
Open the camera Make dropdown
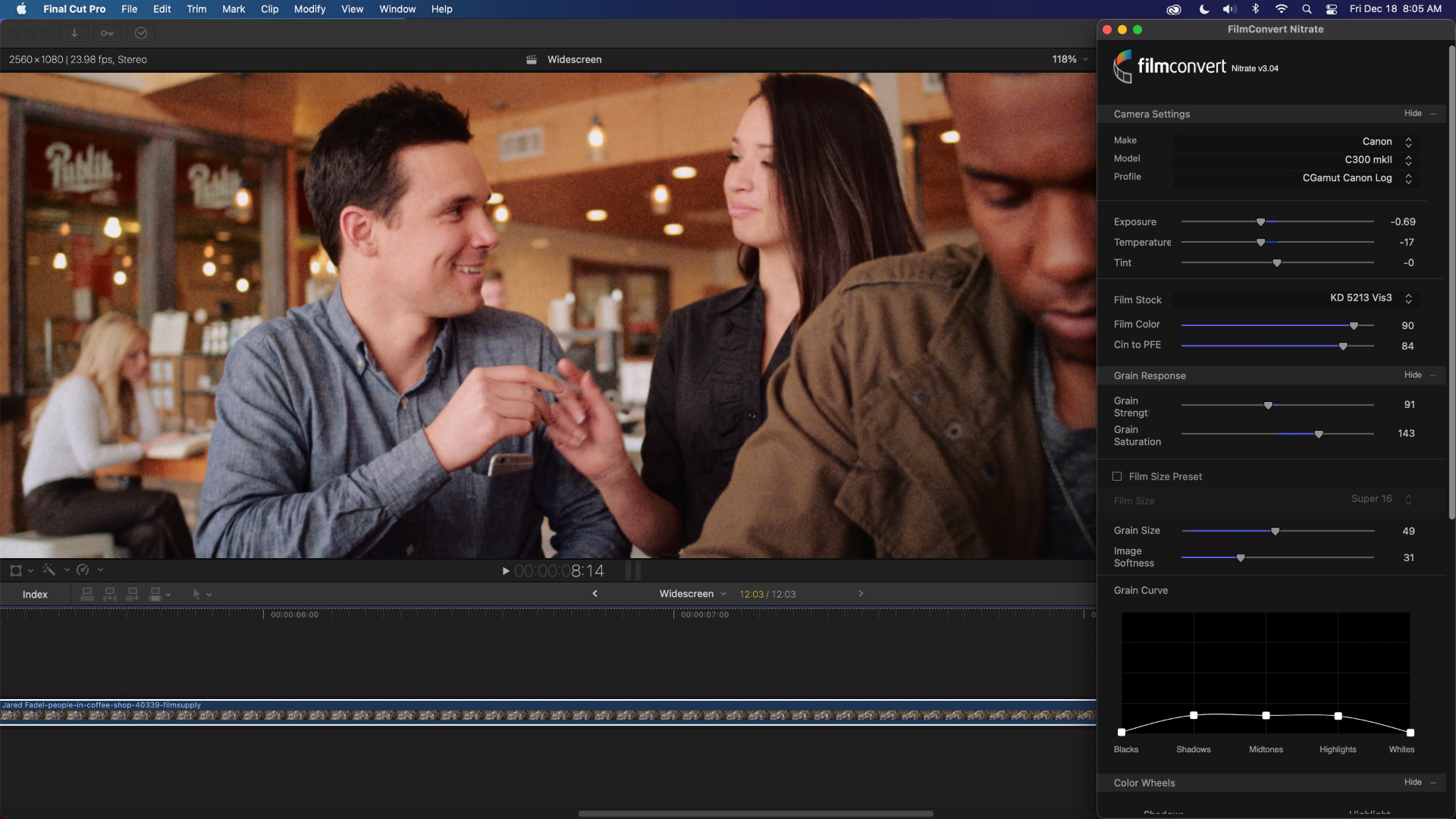pyautogui.click(x=1295, y=142)
